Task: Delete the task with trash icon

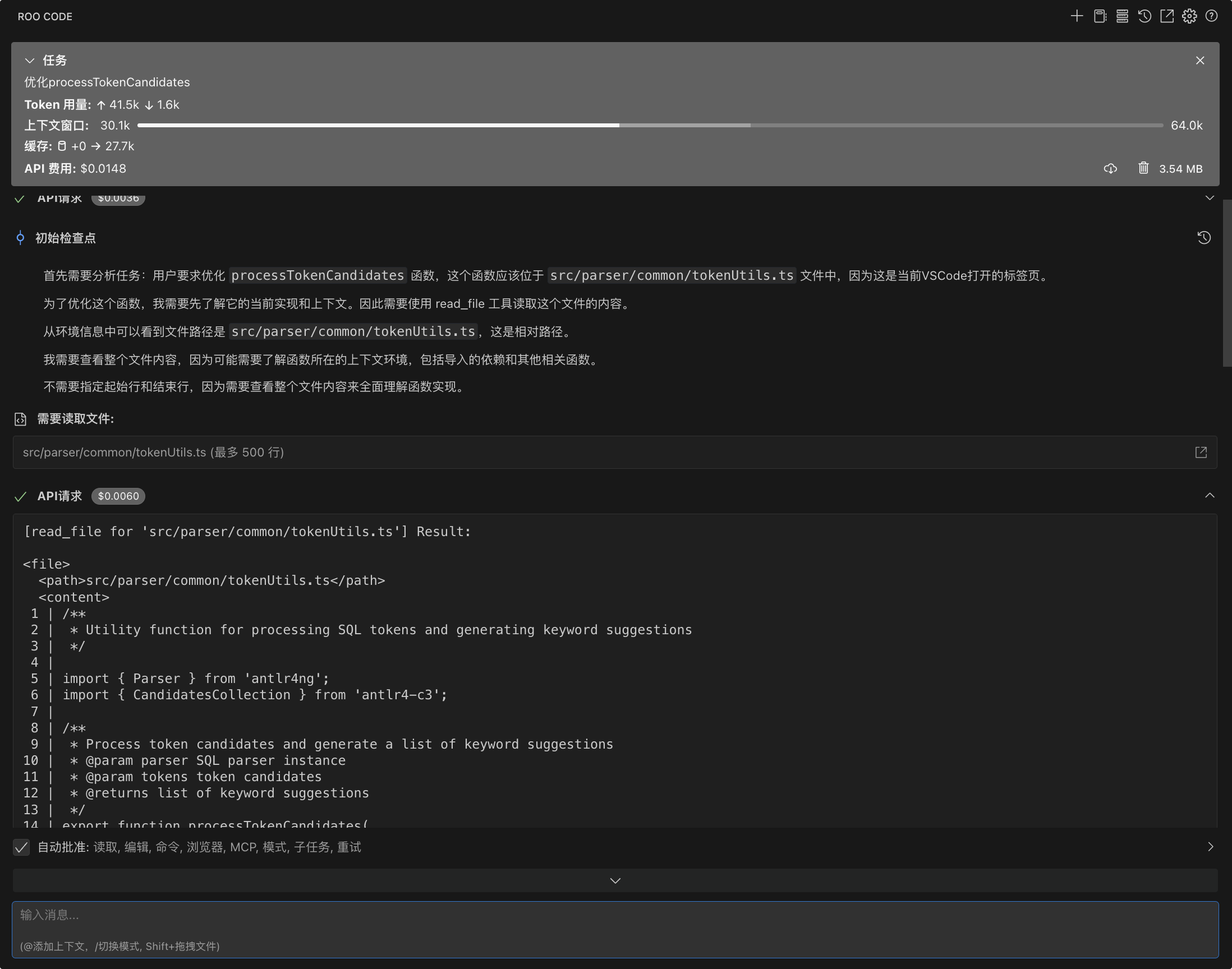Action: [x=1143, y=168]
